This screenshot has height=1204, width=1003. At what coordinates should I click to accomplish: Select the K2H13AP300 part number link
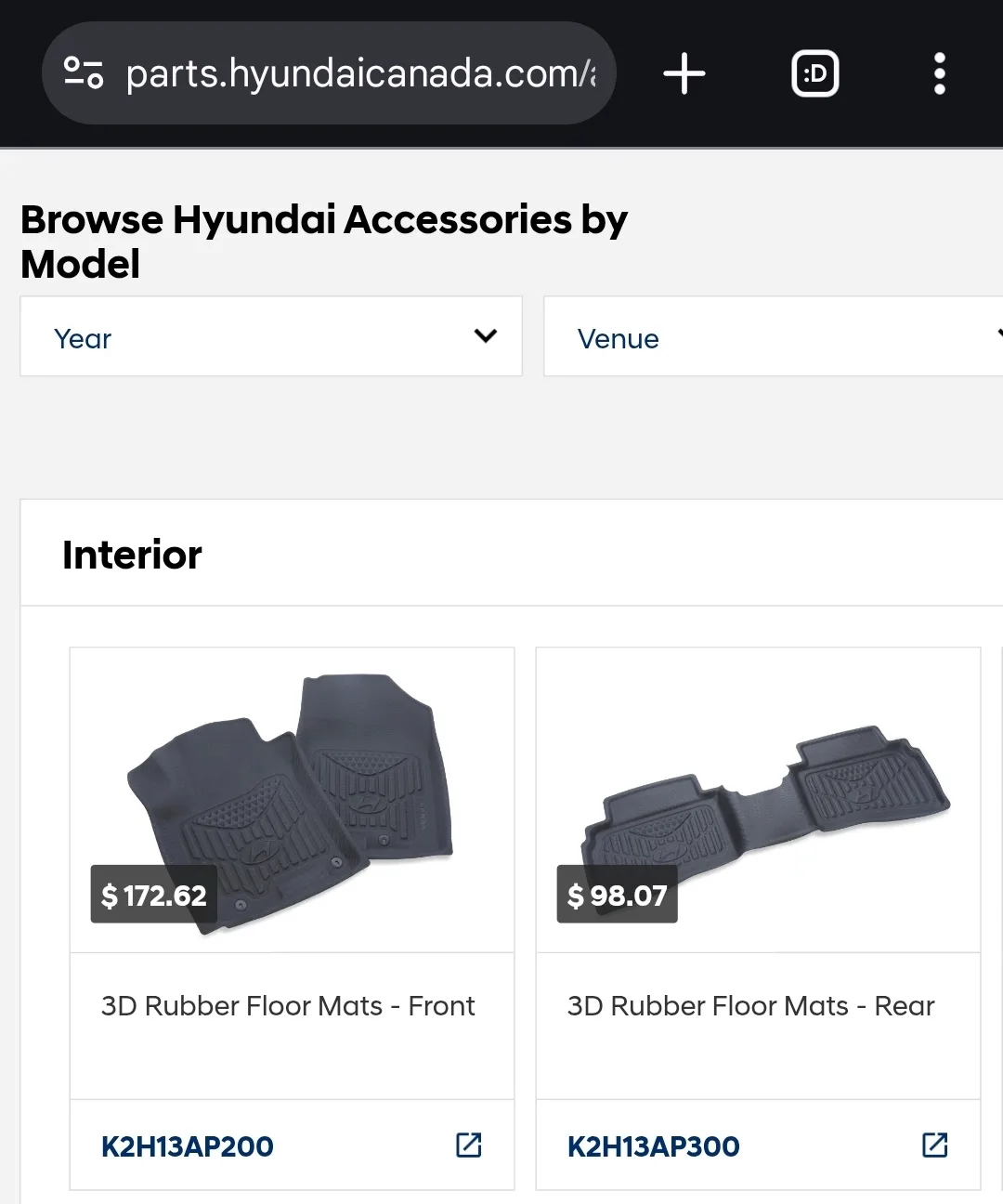coord(653,1146)
